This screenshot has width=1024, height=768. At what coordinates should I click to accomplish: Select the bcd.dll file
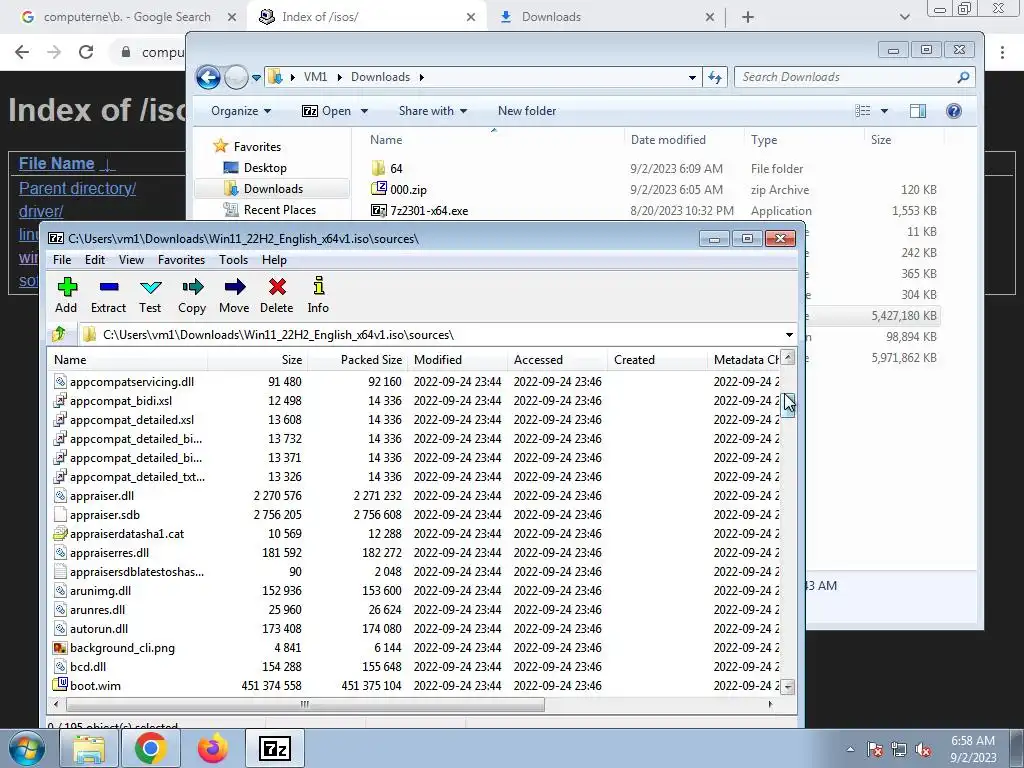[x=88, y=667]
